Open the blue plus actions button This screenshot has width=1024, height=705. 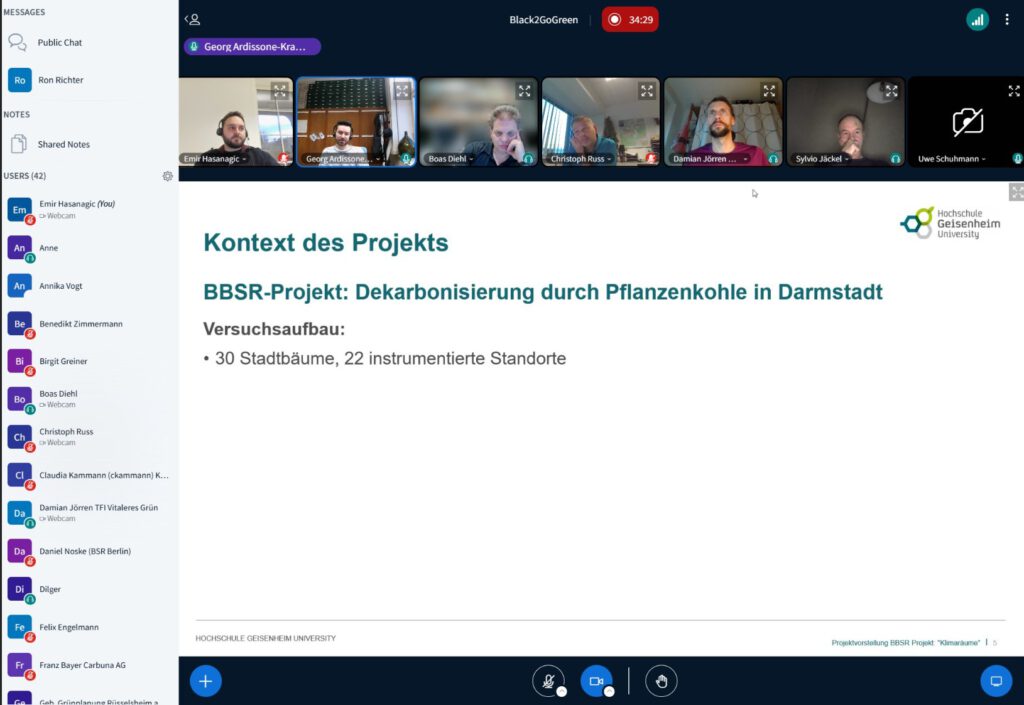pos(205,681)
